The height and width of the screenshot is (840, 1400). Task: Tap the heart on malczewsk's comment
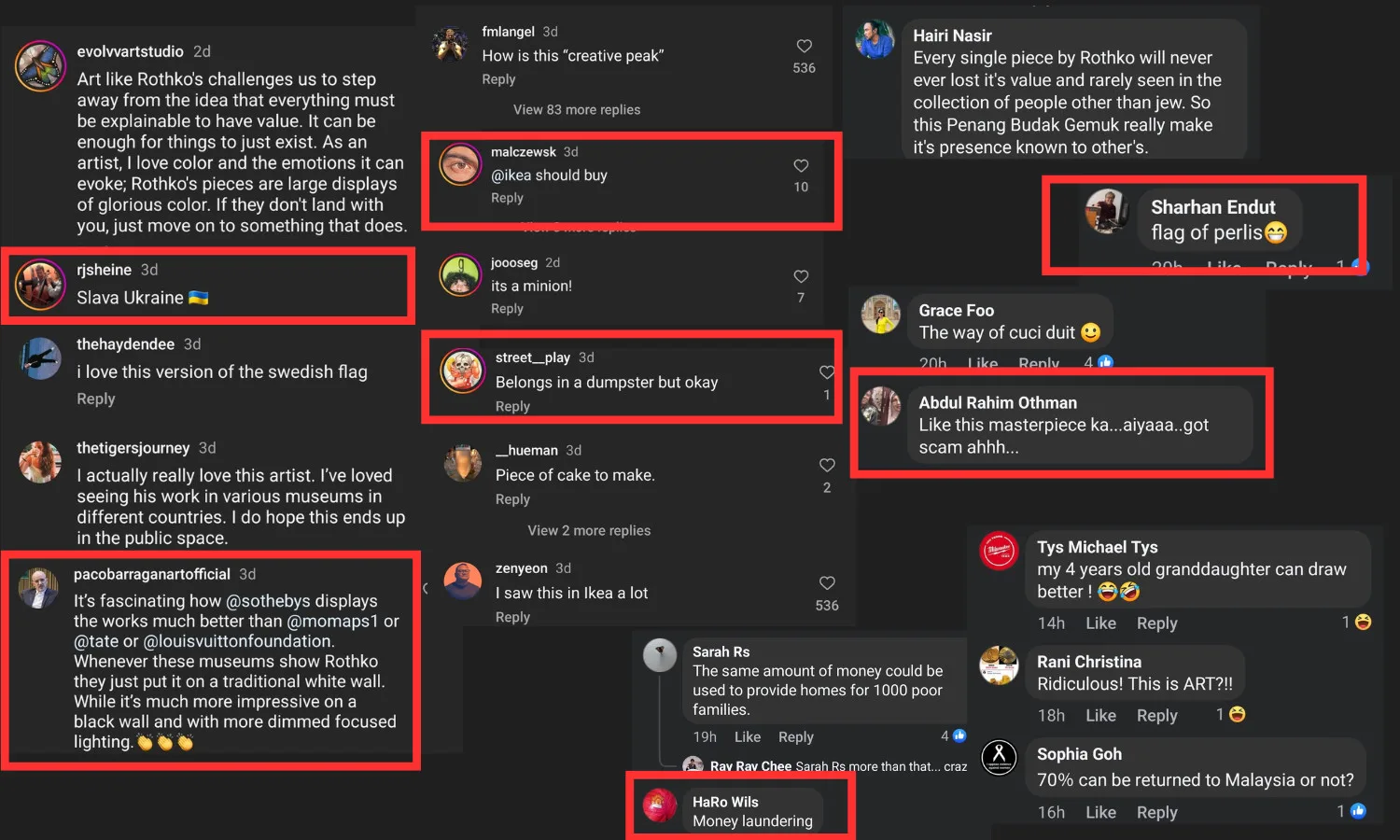(801, 166)
